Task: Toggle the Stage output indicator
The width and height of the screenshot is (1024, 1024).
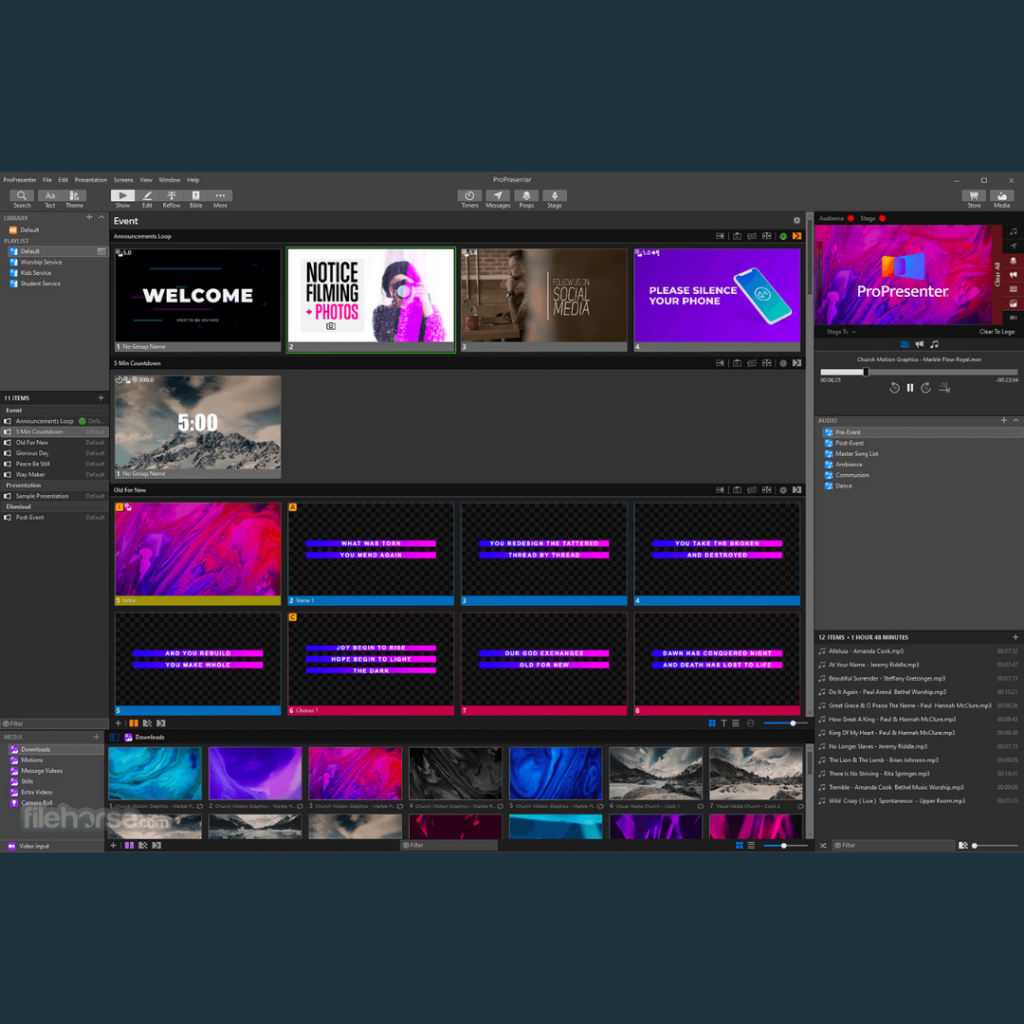Action: tap(882, 218)
